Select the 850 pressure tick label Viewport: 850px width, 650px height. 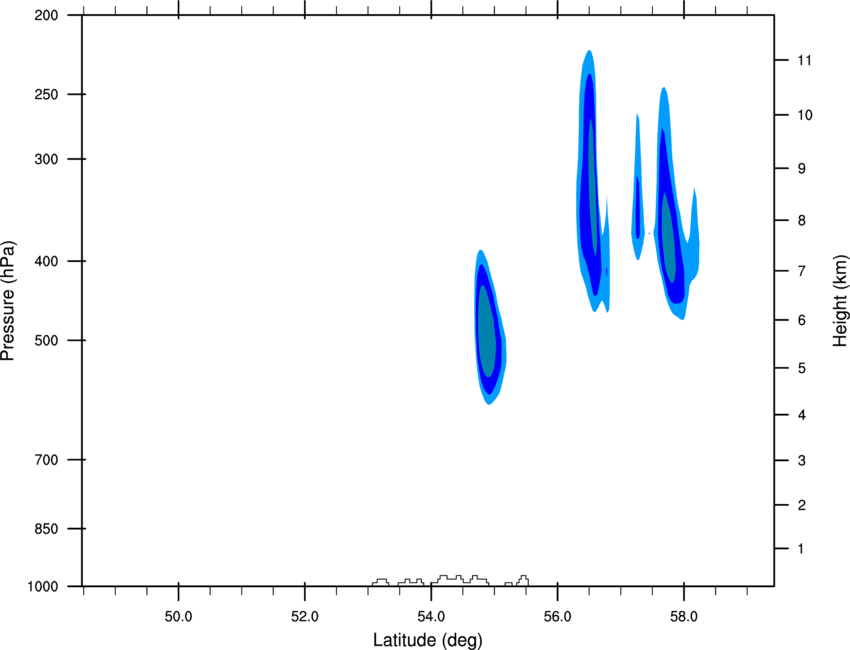(46, 529)
